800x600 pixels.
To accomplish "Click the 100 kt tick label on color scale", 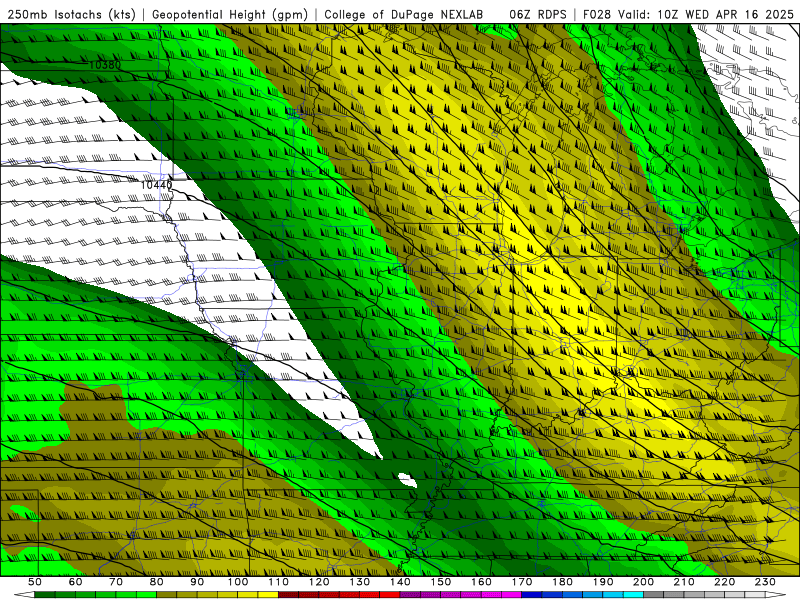I will (x=238, y=582).
